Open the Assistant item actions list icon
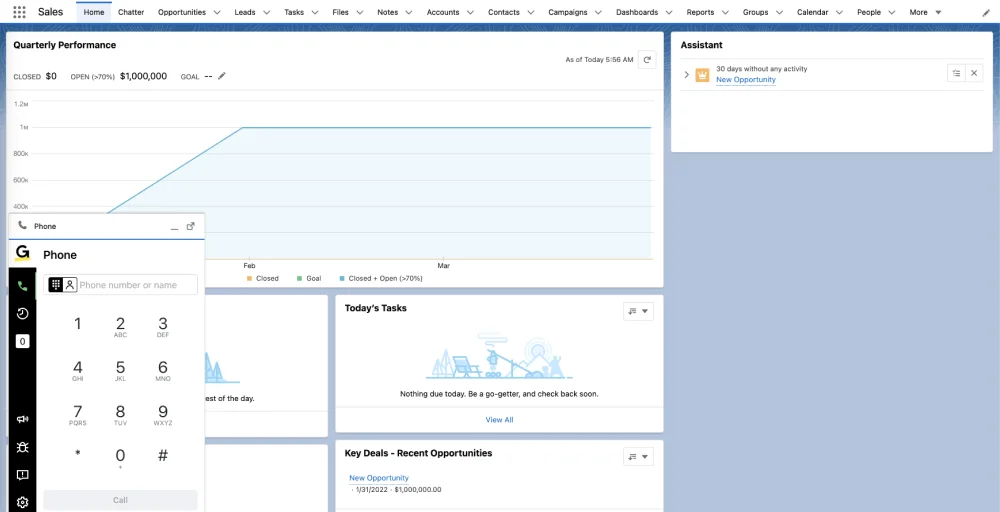The width and height of the screenshot is (1000, 512). (956, 73)
